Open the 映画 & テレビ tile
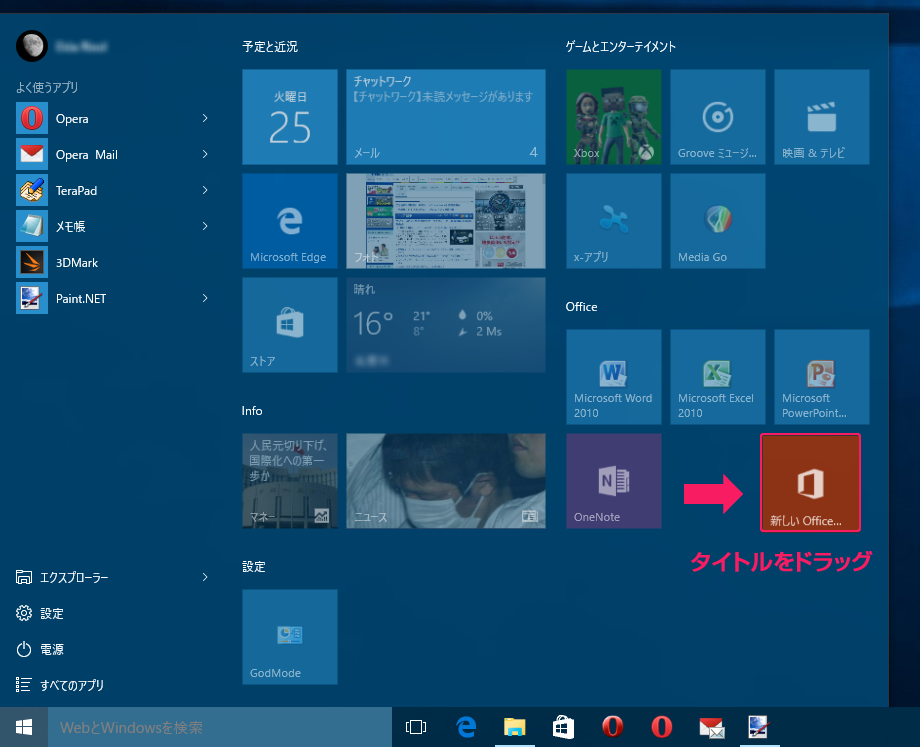The height and width of the screenshot is (747, 920). coord(822,117)
